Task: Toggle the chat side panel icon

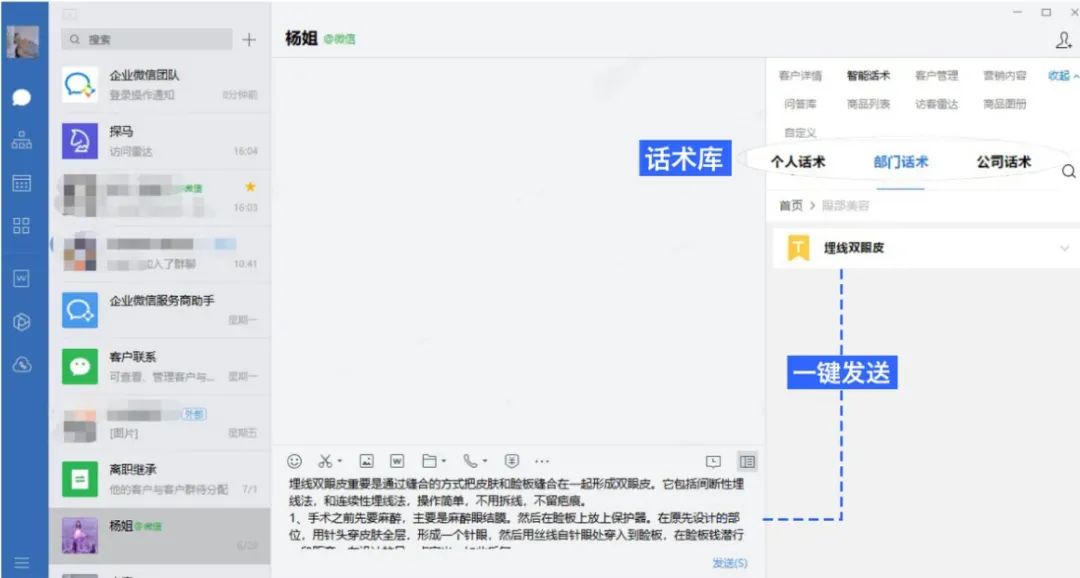Action: 746,461
